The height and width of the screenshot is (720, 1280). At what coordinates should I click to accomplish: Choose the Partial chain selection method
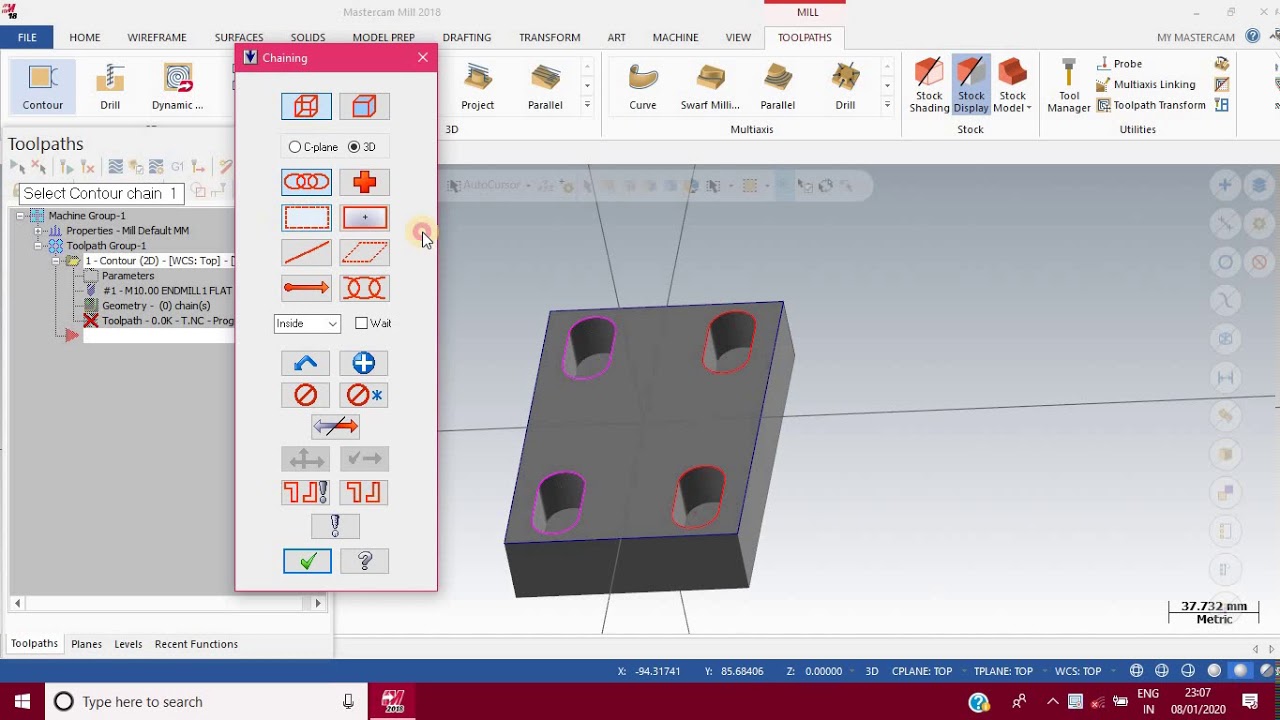point(364,289)
